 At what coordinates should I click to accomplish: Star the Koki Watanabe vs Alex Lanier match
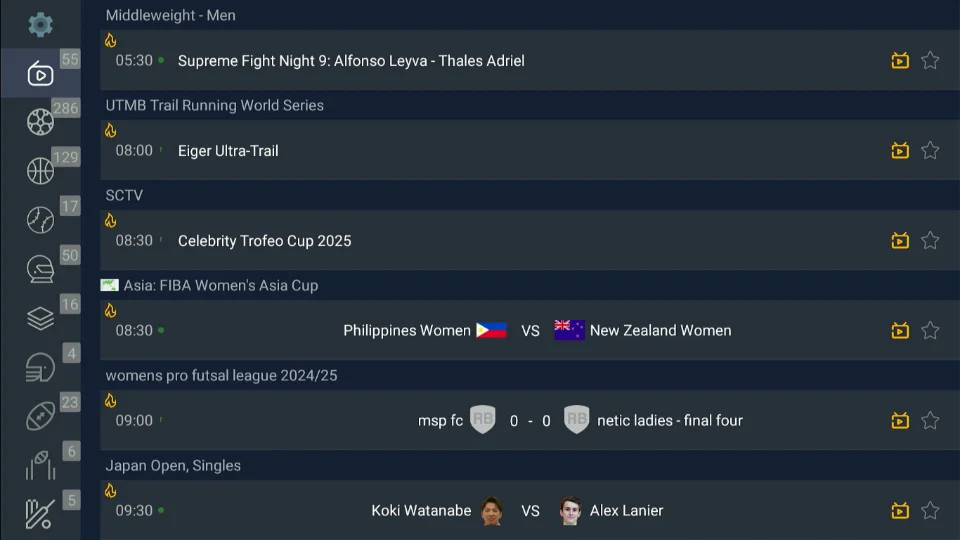(x=930, y=511)
